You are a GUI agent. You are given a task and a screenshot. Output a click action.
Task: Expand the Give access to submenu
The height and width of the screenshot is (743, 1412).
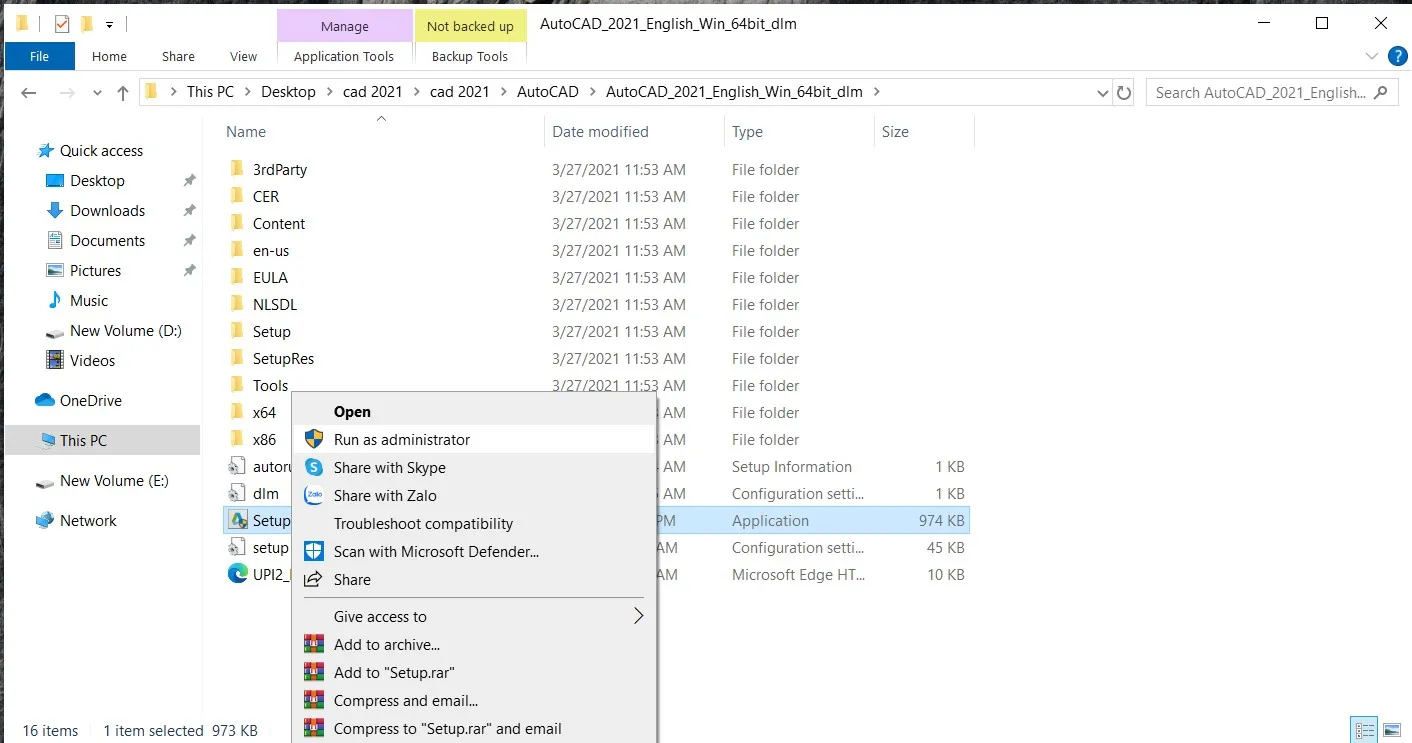[x=379, y=616]
